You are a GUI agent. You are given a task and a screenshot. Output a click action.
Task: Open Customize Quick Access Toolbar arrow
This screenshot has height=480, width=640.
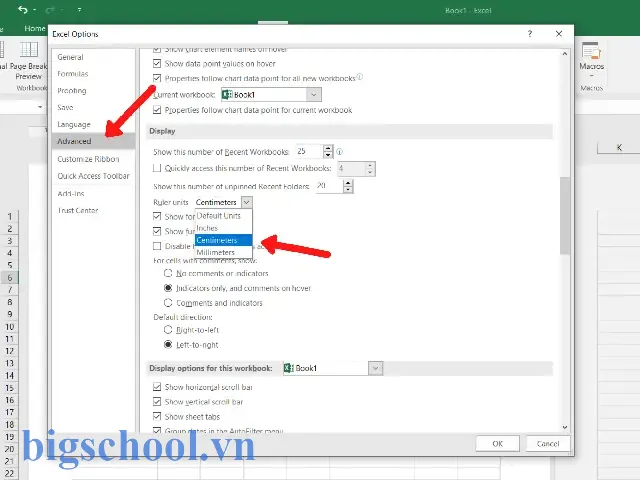tap(79, 10)
